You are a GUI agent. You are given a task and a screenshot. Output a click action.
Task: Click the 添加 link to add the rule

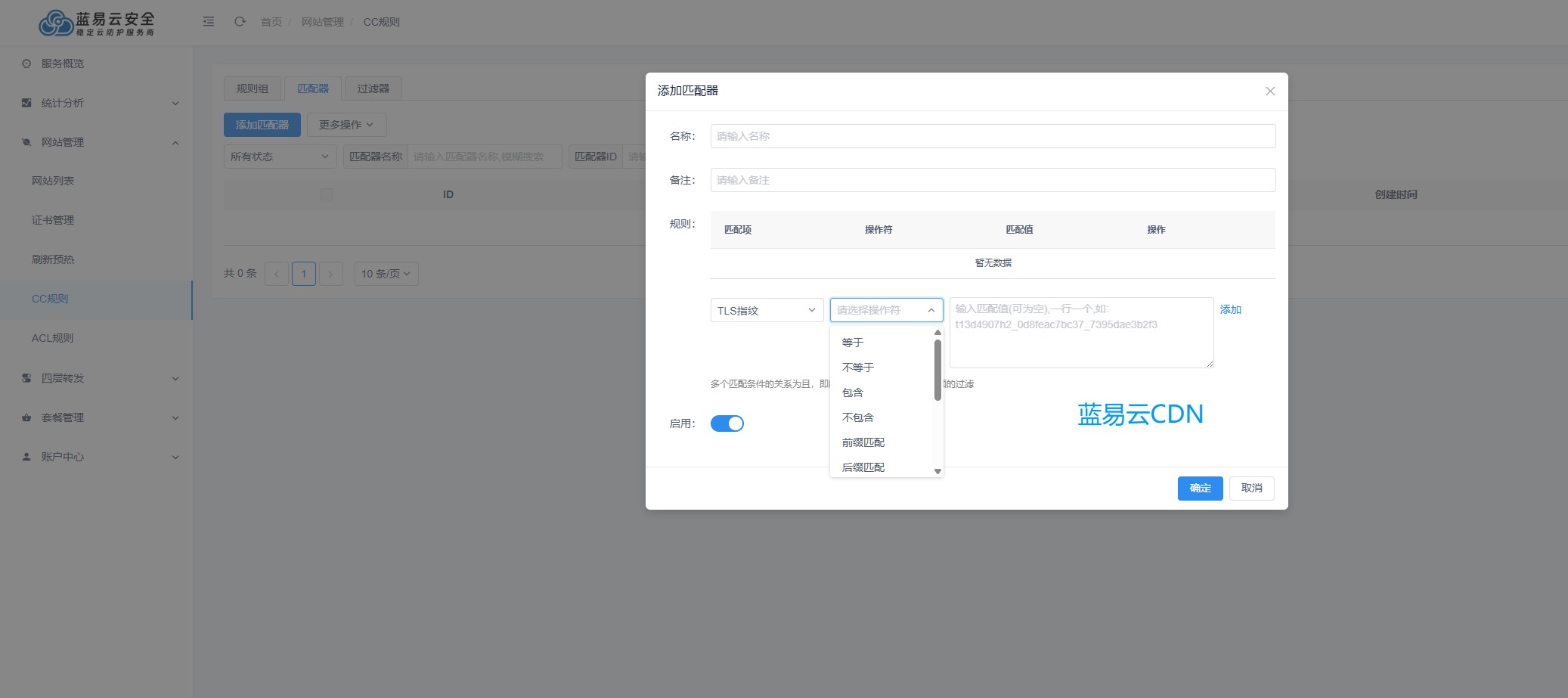(1230, 309)
